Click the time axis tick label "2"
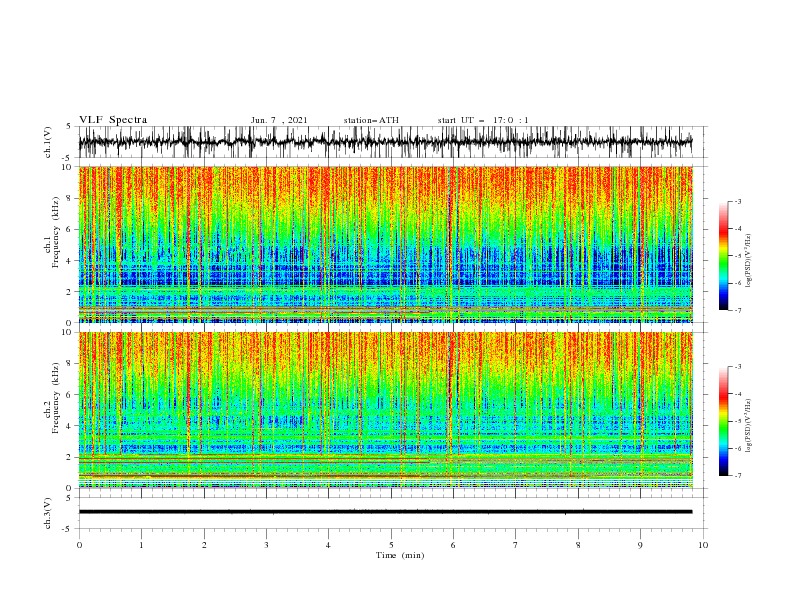The width and height of the screenshot is (792, 612). click(x=204, y=545)
